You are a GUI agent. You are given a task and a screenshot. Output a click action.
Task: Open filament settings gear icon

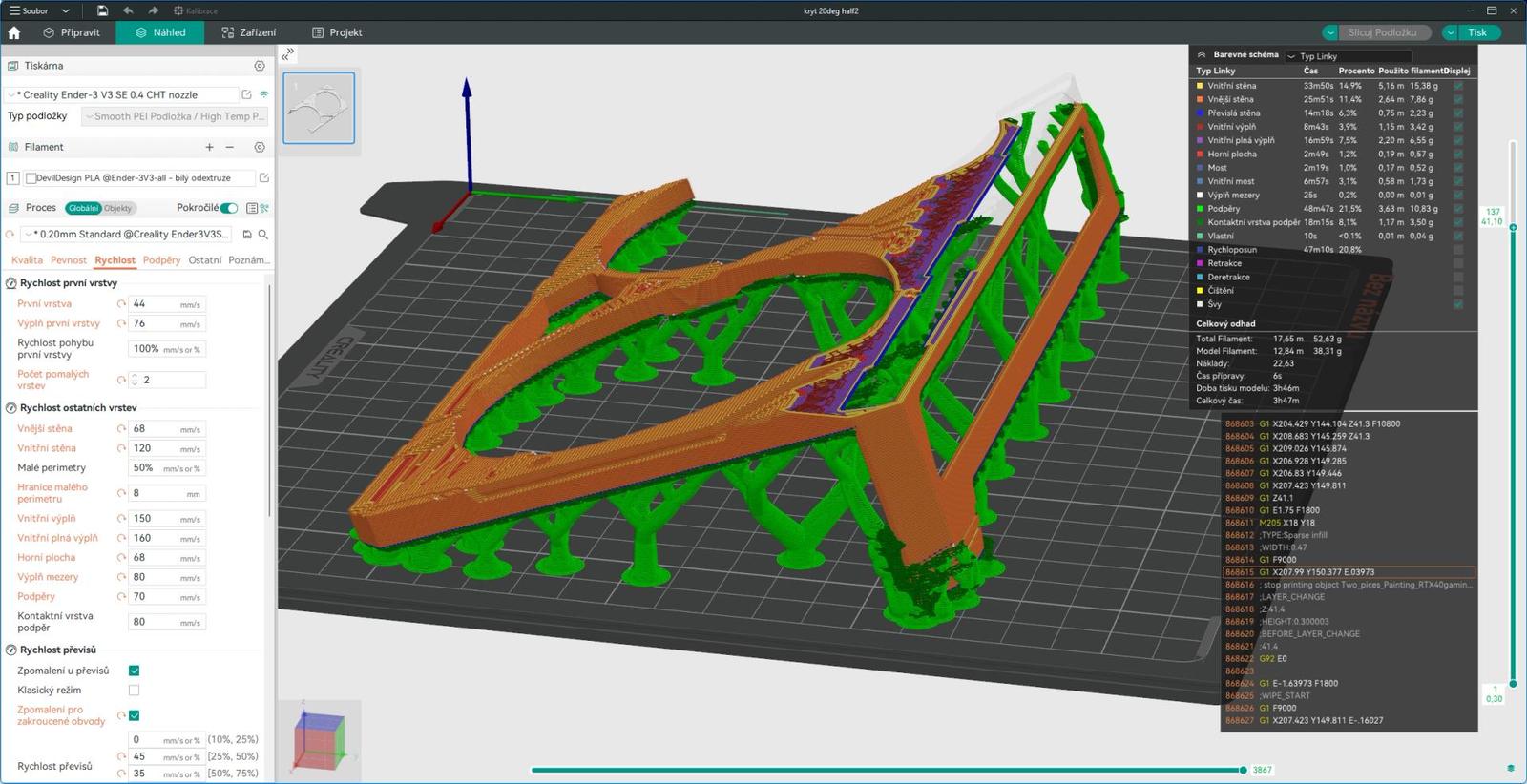(260, 147)
